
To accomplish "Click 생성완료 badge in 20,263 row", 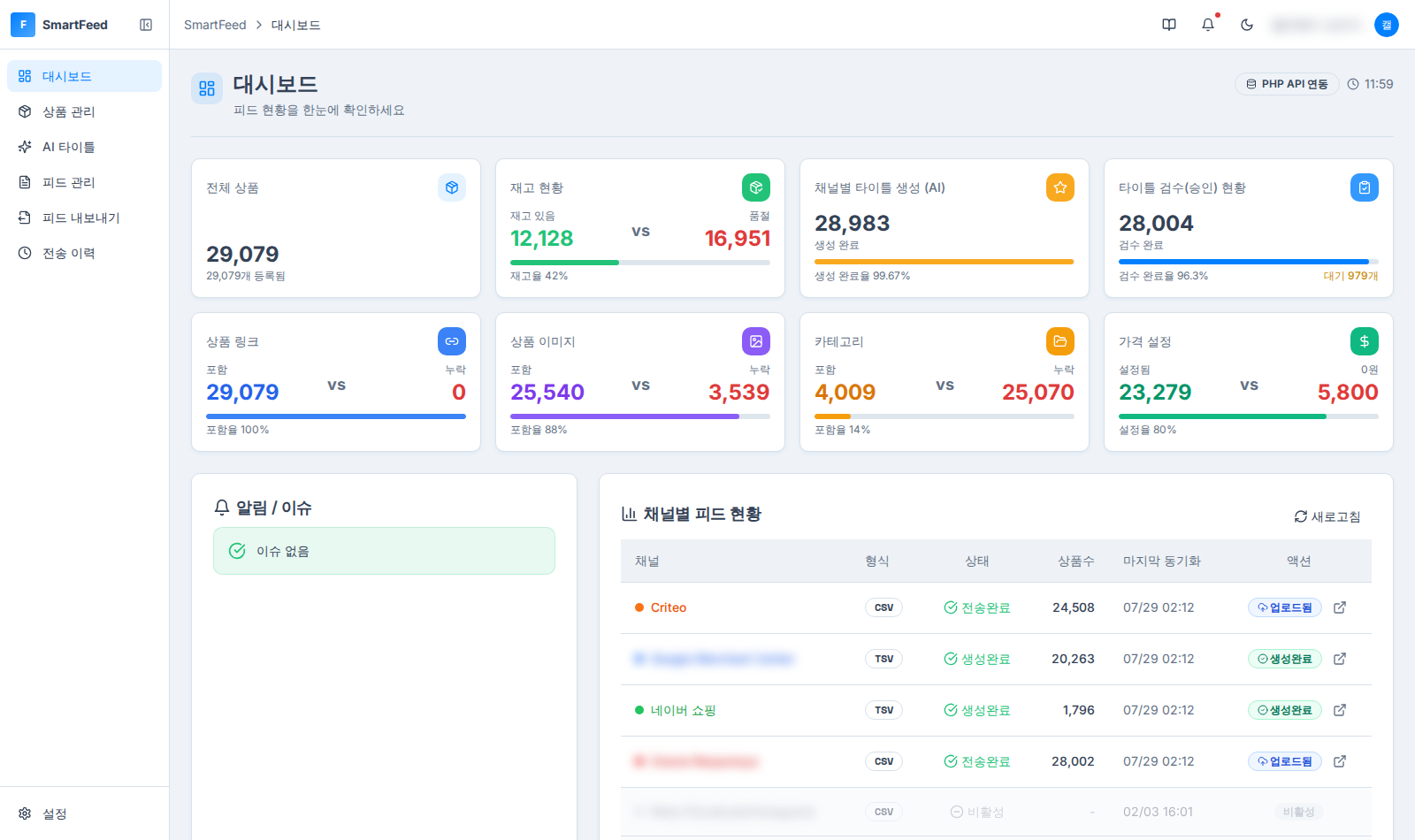I will [x=1285, y=659].
